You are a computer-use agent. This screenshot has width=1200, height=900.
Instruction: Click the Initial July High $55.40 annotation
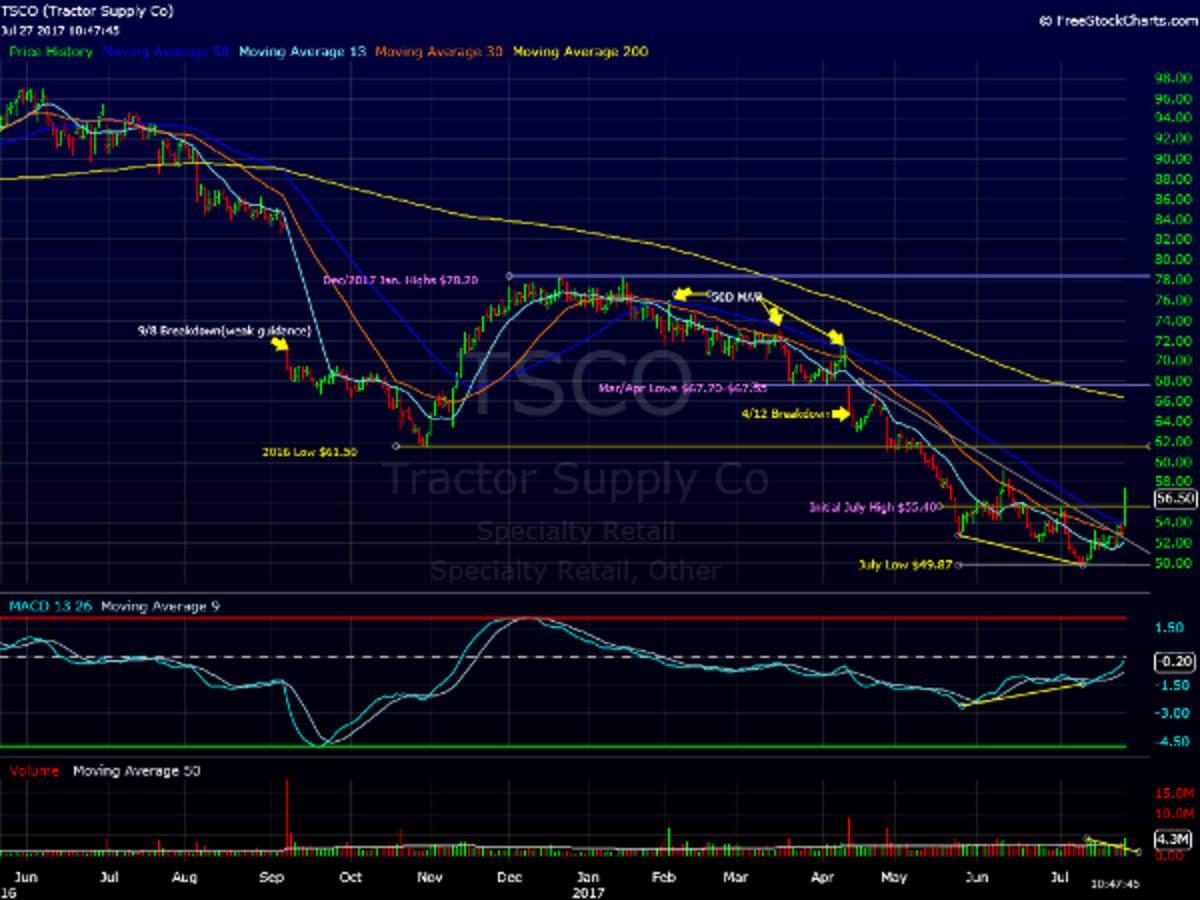(x=873, y=507)
